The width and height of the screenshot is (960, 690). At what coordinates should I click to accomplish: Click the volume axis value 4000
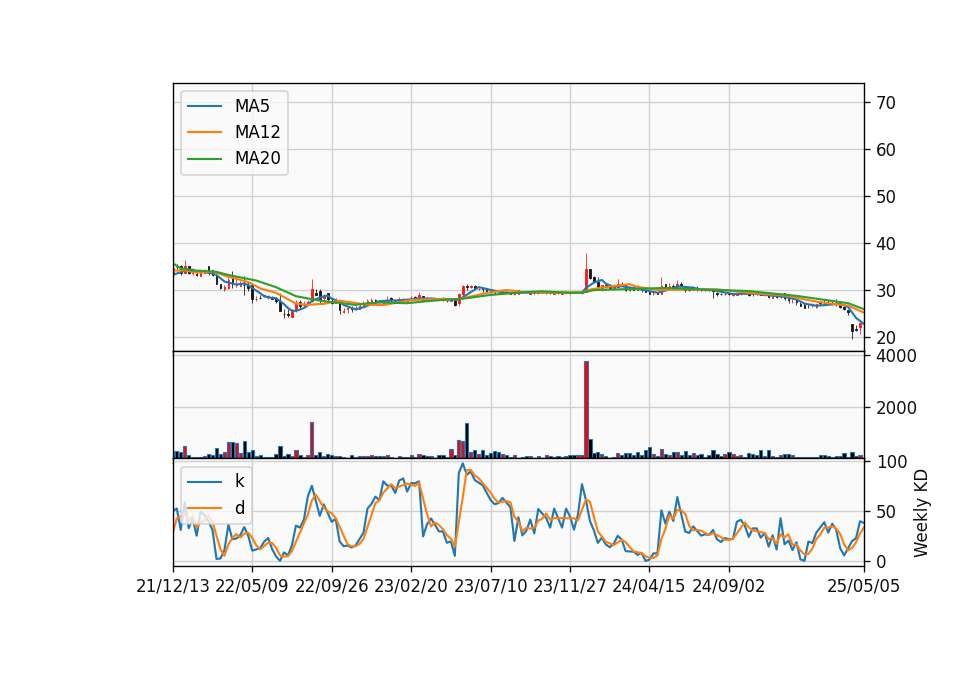896,356
